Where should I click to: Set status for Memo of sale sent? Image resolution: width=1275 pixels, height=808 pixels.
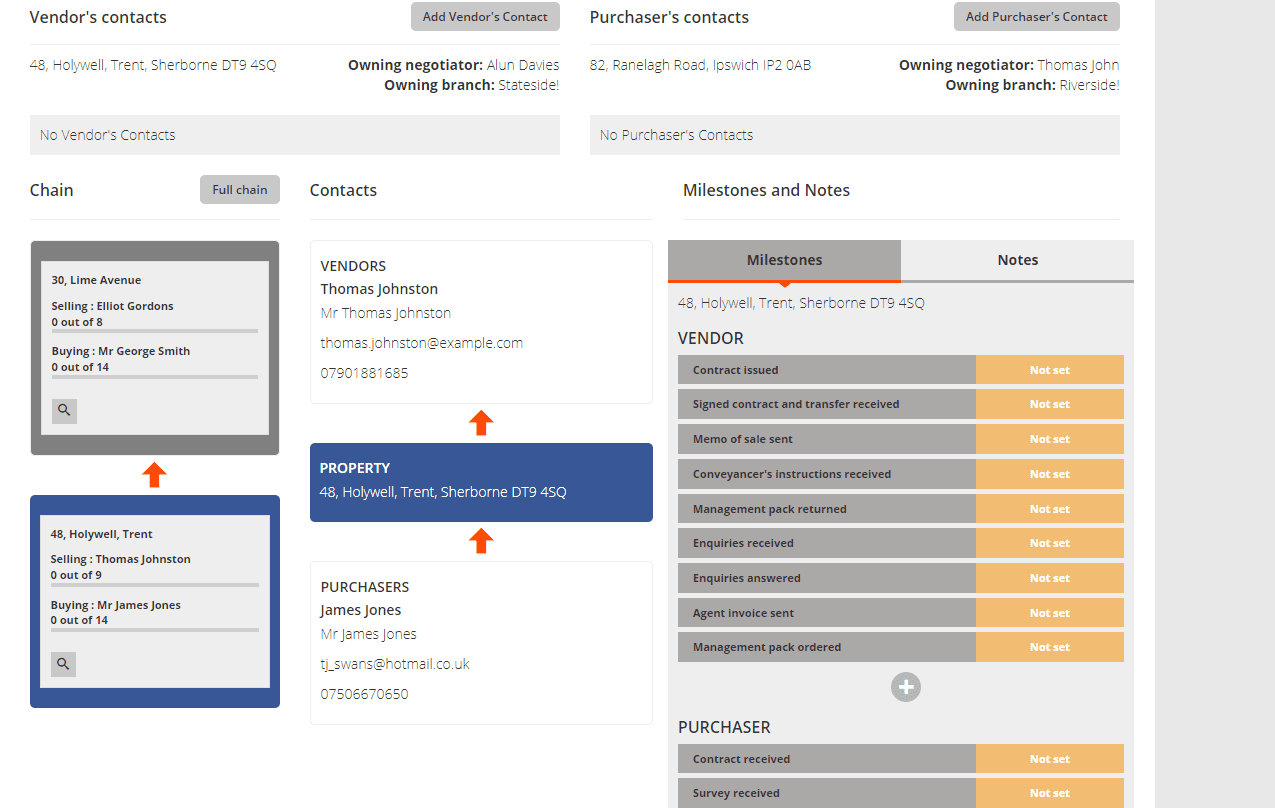[1049, 439]
